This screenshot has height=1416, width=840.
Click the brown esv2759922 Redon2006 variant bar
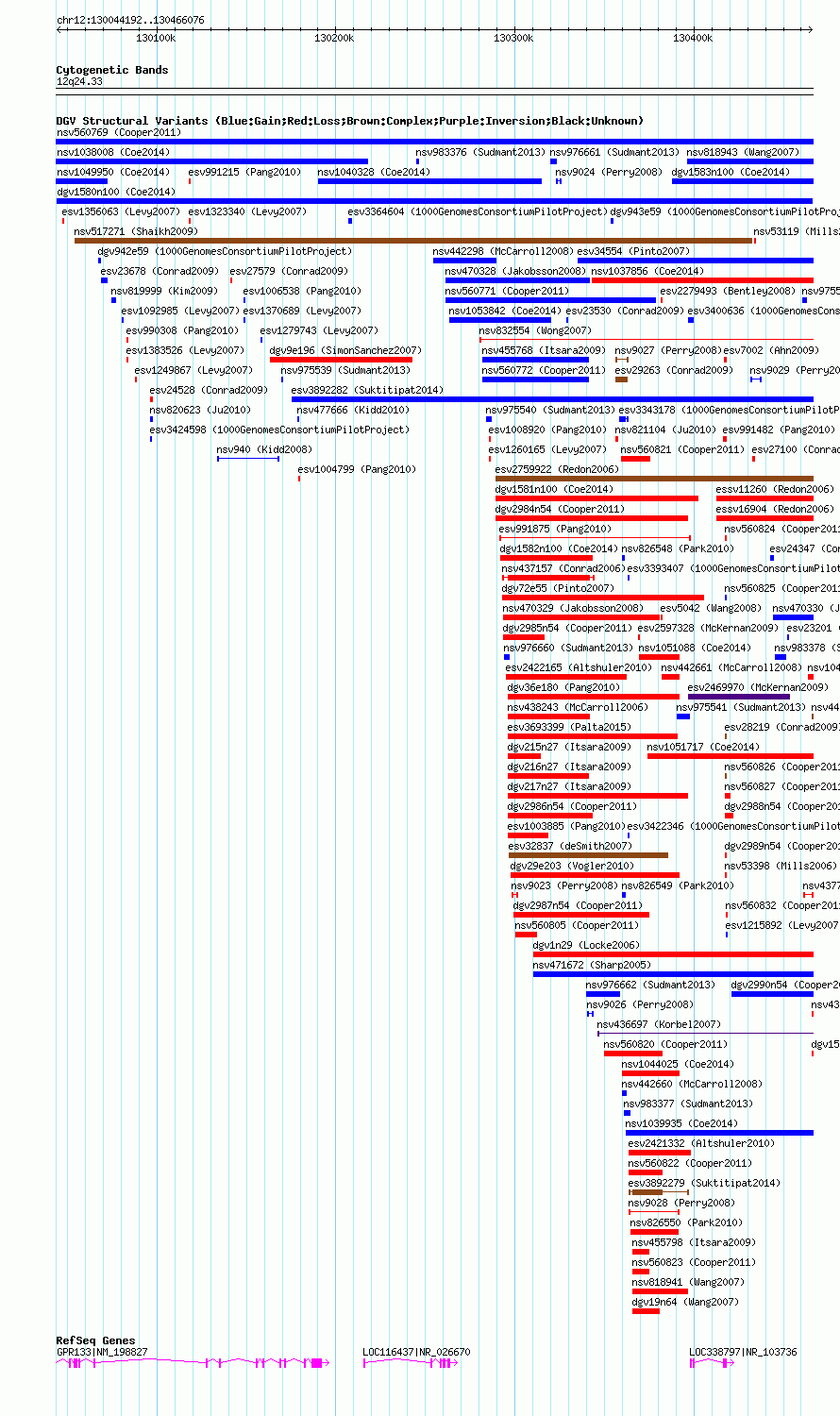[654, 479]
